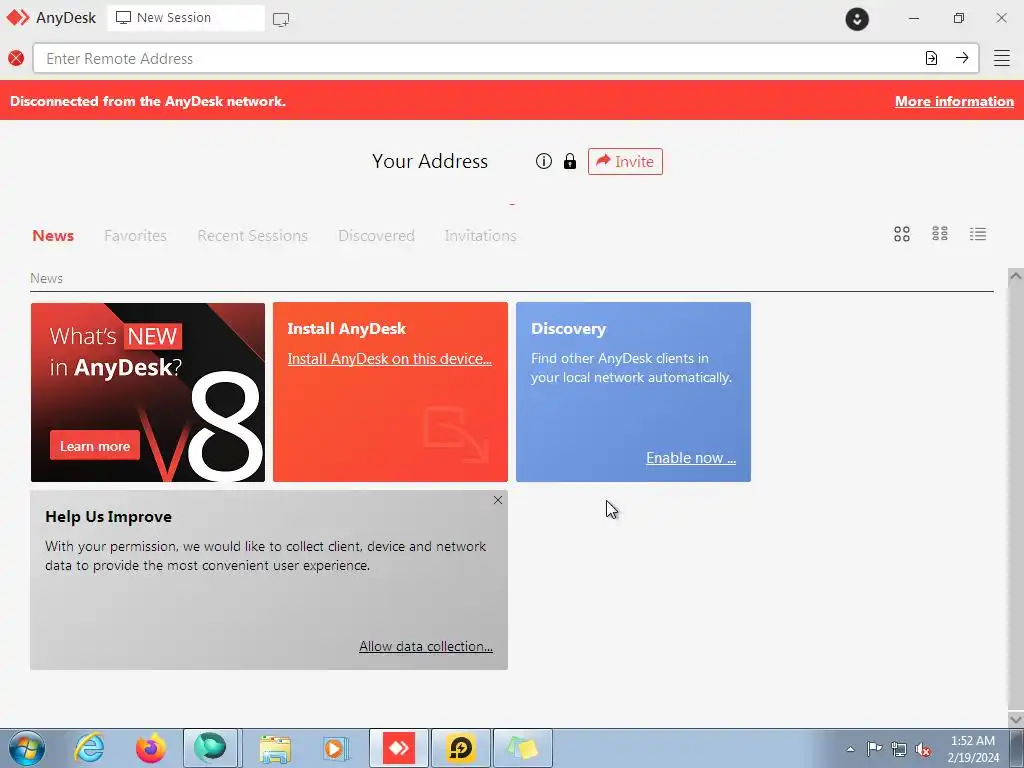This screenshot has height=768, width=1024.
Task: Switch to large tiles view
Action: coord(902,234)
